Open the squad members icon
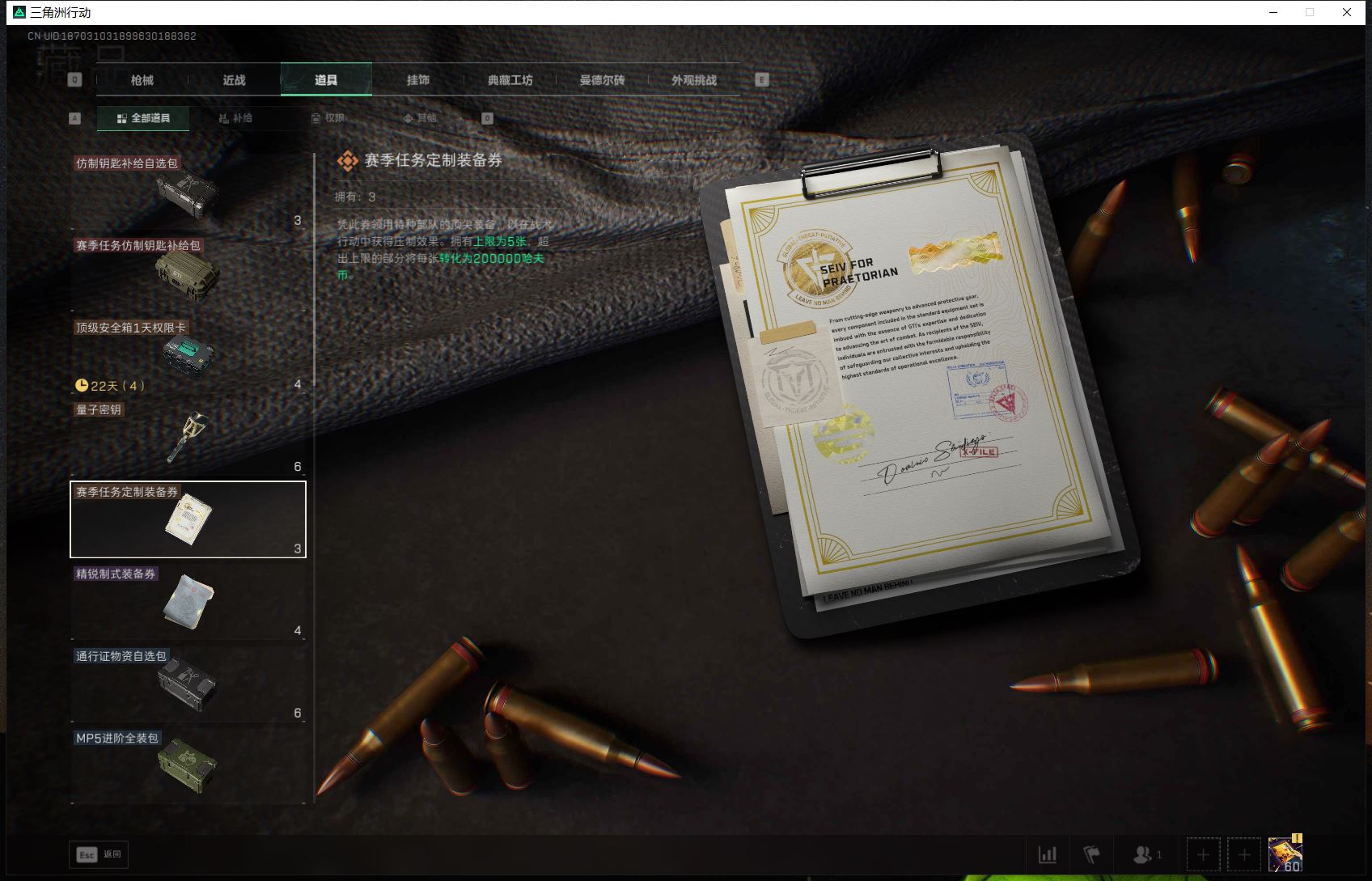1372x881 pixels. click(x=1146, y=854)
